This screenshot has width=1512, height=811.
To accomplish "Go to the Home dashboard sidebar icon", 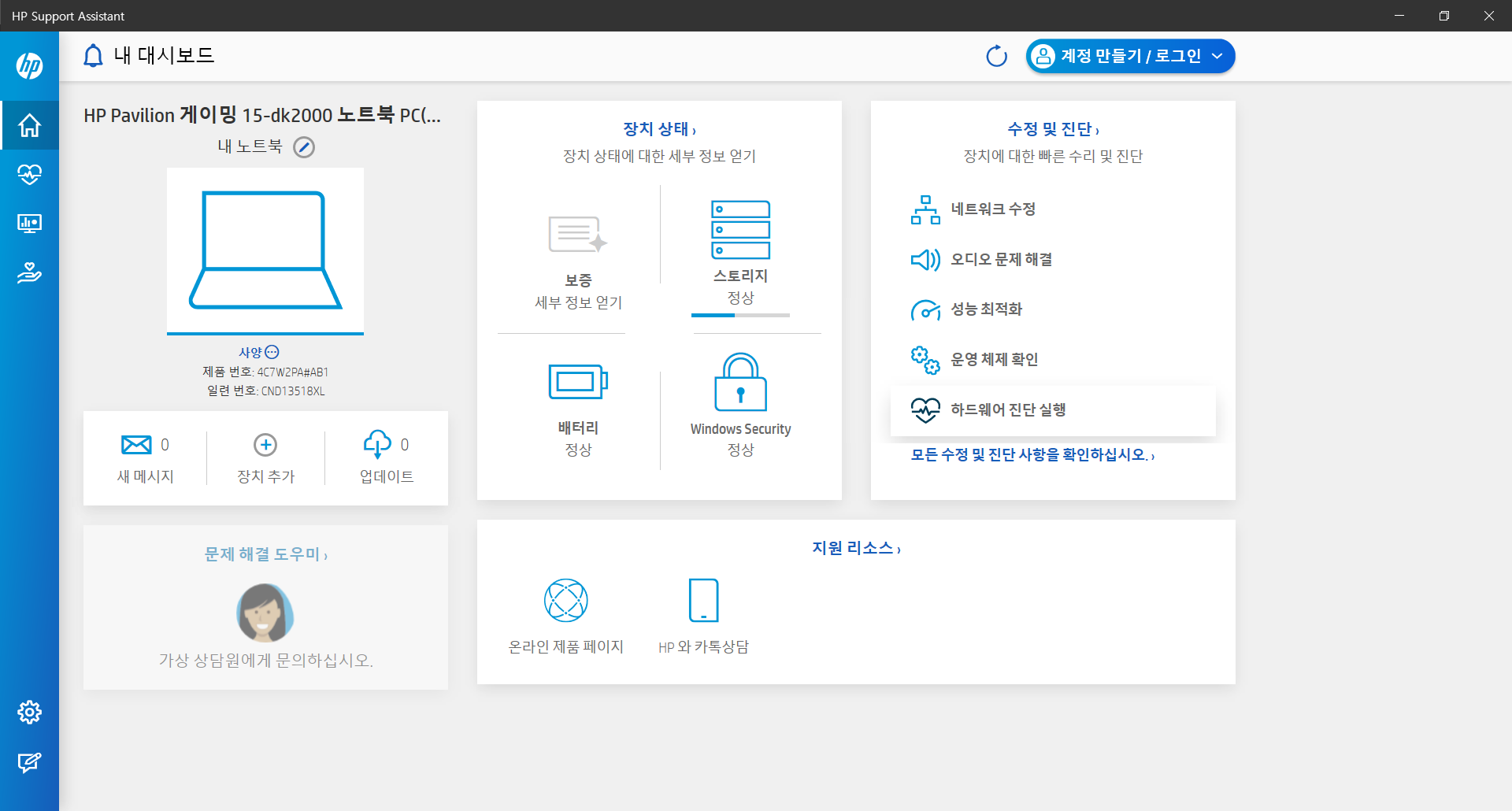I will [29, 125].
